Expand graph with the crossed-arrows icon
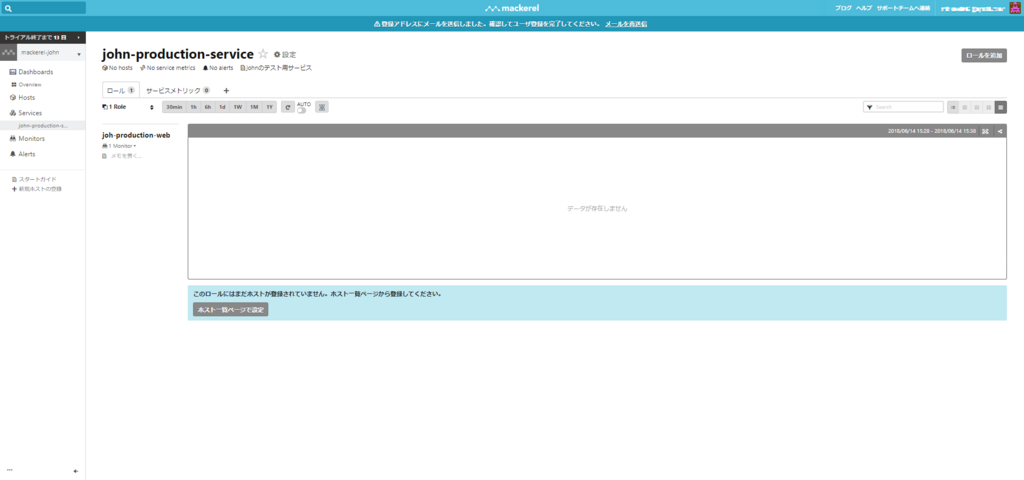This screenshot has height=480, width=1024. coord(985,131)
